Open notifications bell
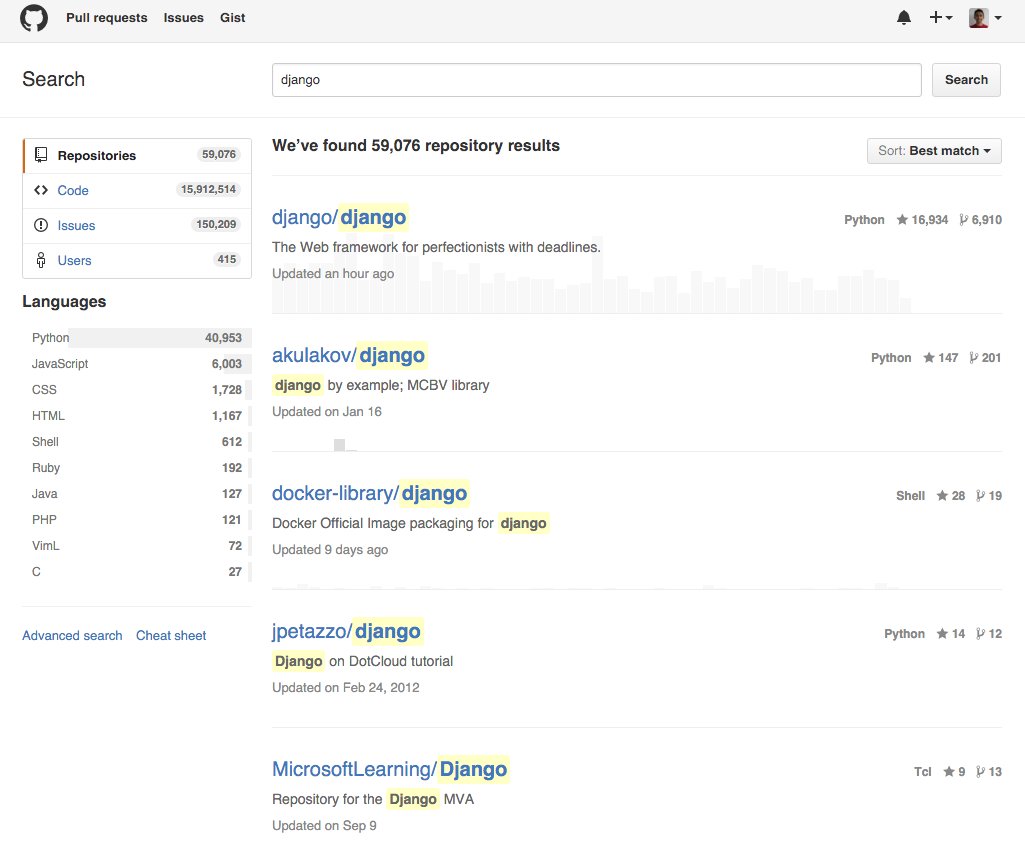 click(903, 18)
